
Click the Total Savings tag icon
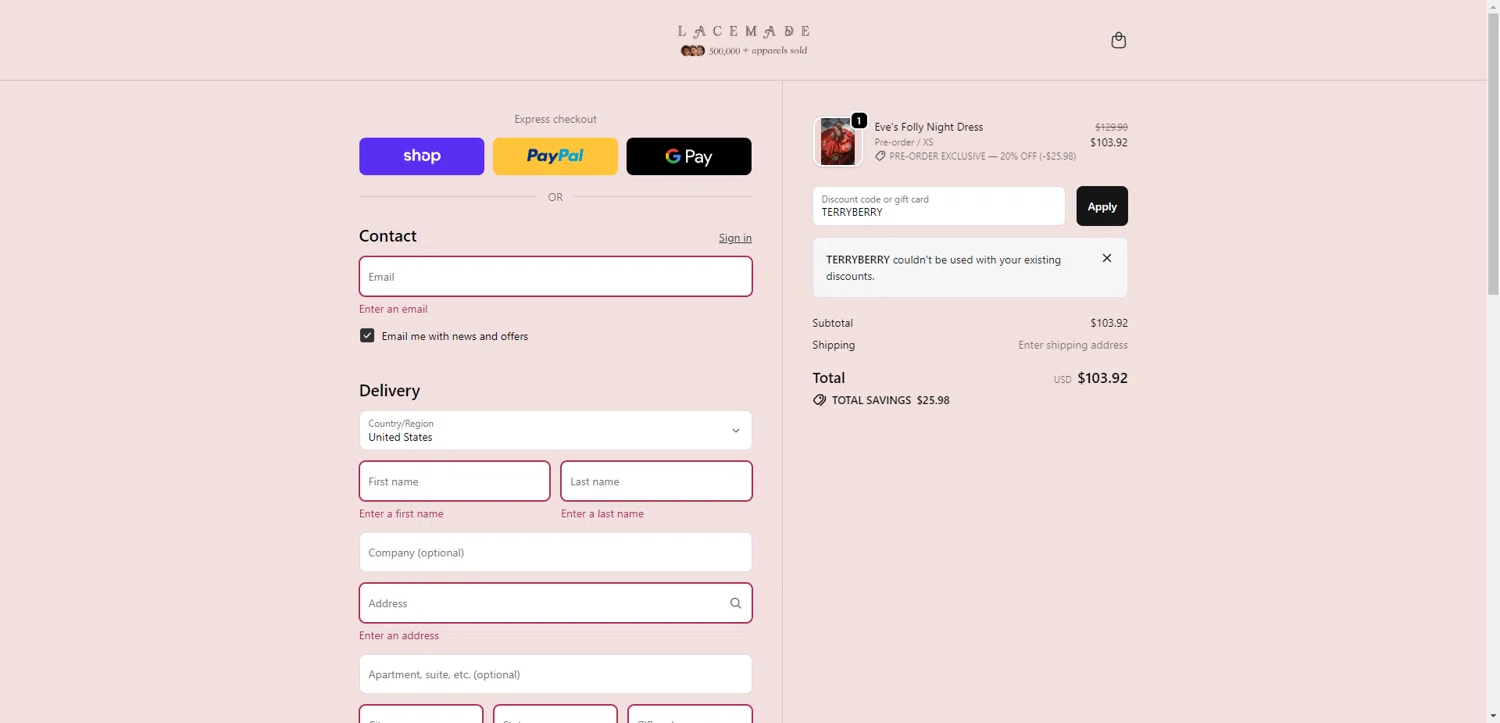tap(819, 400)
